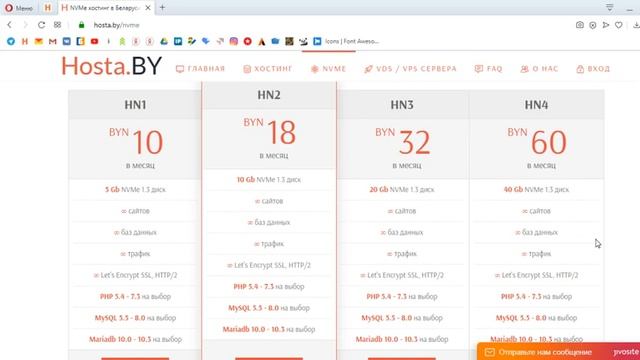View site security padlock info

[82, 25]
